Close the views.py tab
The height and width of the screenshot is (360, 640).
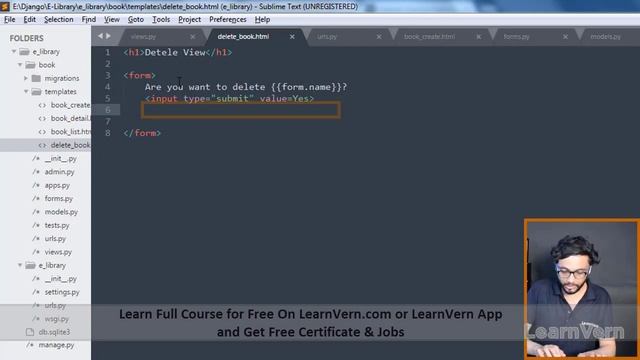tap(193, 37)
